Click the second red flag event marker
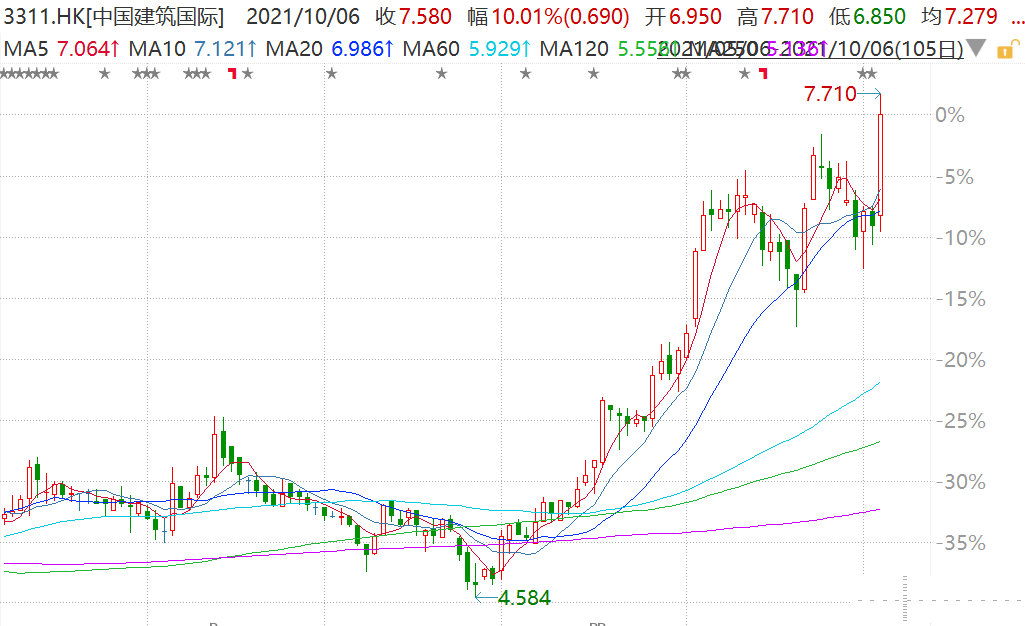The image size is (1025, 626). click(763, 74)
